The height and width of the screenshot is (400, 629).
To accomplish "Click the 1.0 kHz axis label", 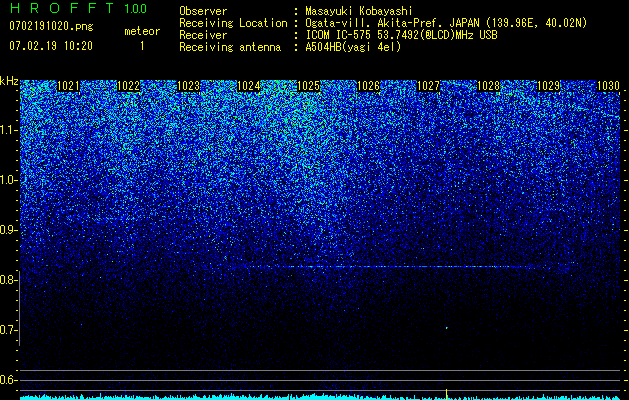I will 8,180.
